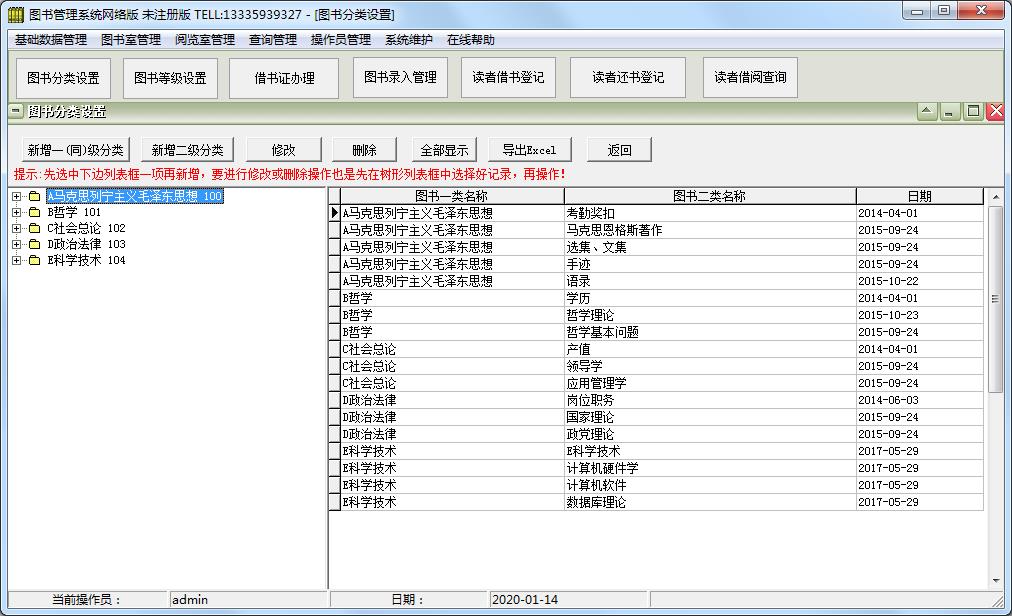Viewport: 1012px width, 616px height.
Task: Click the folder icon beside E科学技术
Action: pos(34,261)
